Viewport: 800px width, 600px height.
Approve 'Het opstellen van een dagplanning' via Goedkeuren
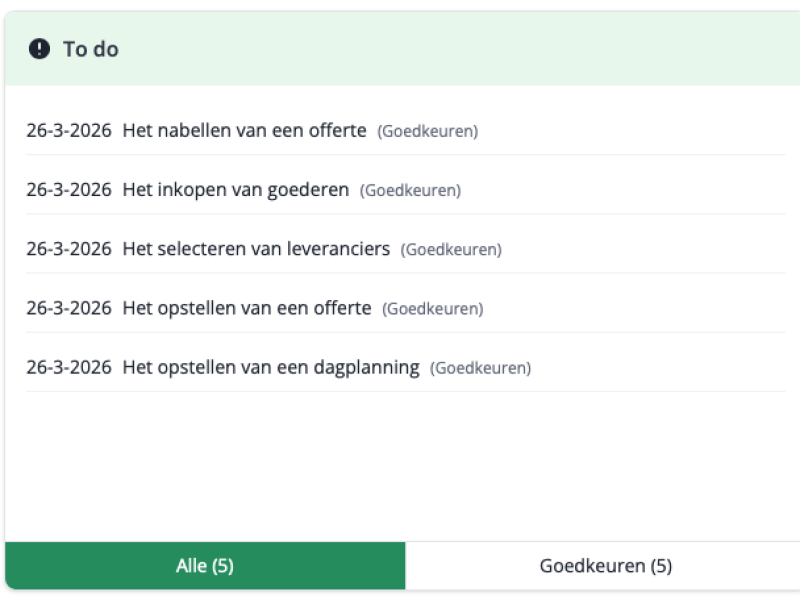pyautogui.click(x=482, y=367)
